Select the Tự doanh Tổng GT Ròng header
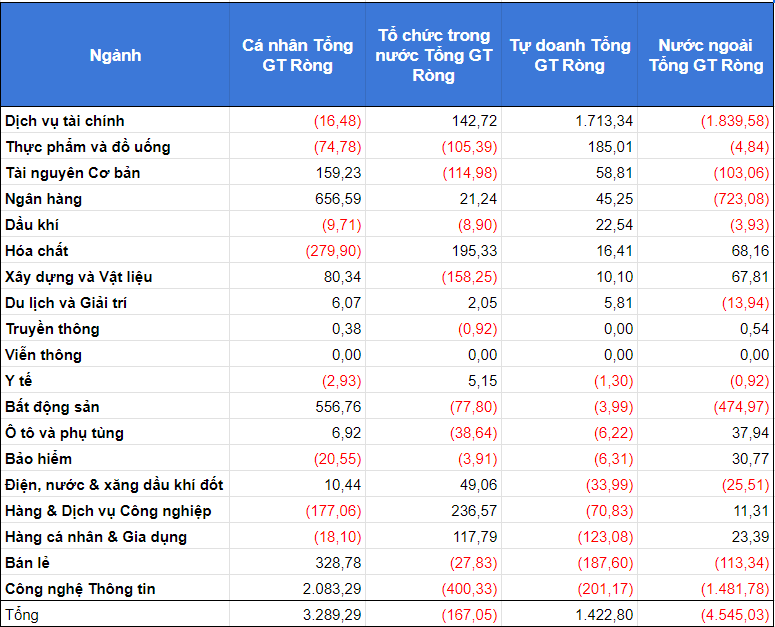The height and width of the screenshot is (627, 775). [570, 55]
